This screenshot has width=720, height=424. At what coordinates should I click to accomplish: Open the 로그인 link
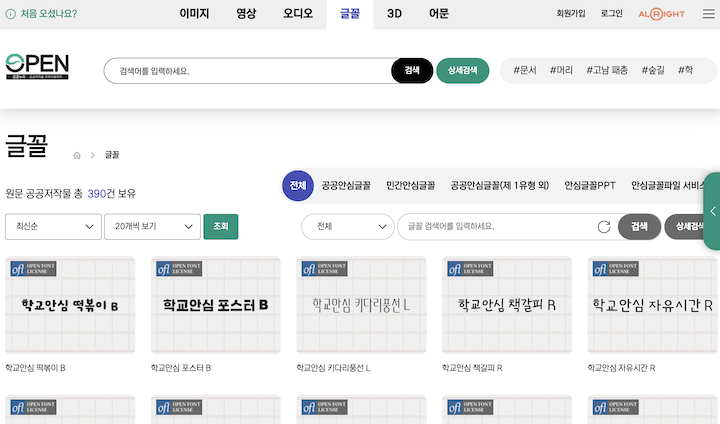(612, 14)
